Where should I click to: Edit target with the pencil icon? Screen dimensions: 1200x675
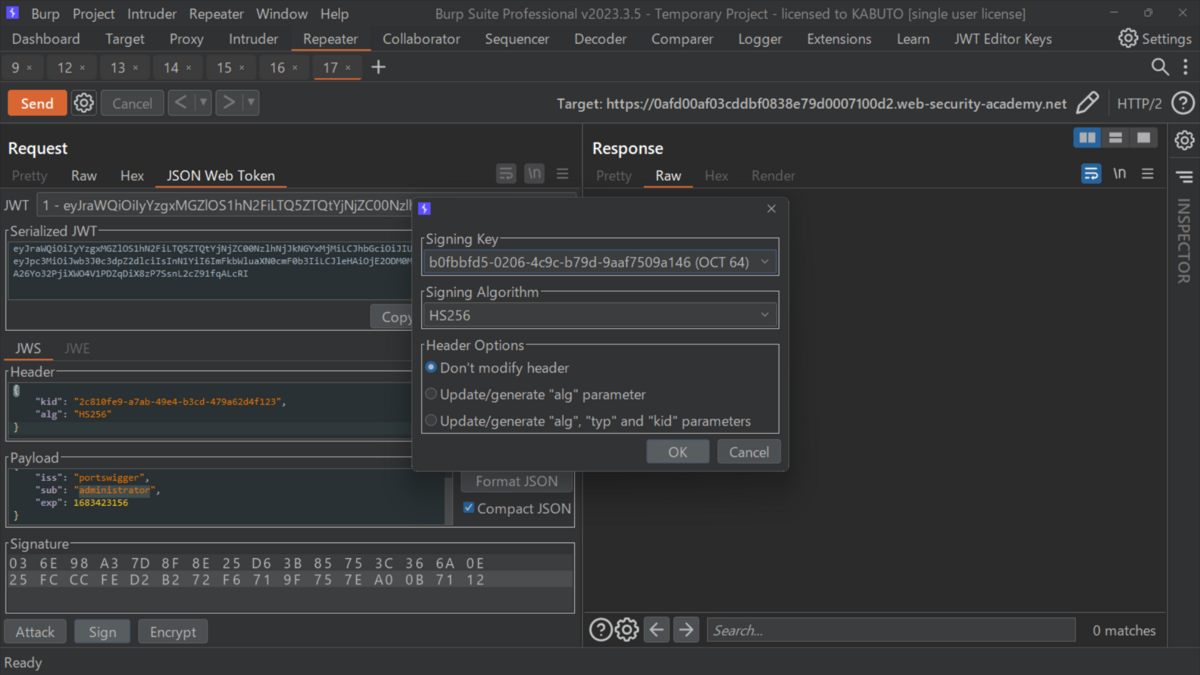tap(1087, 103)
